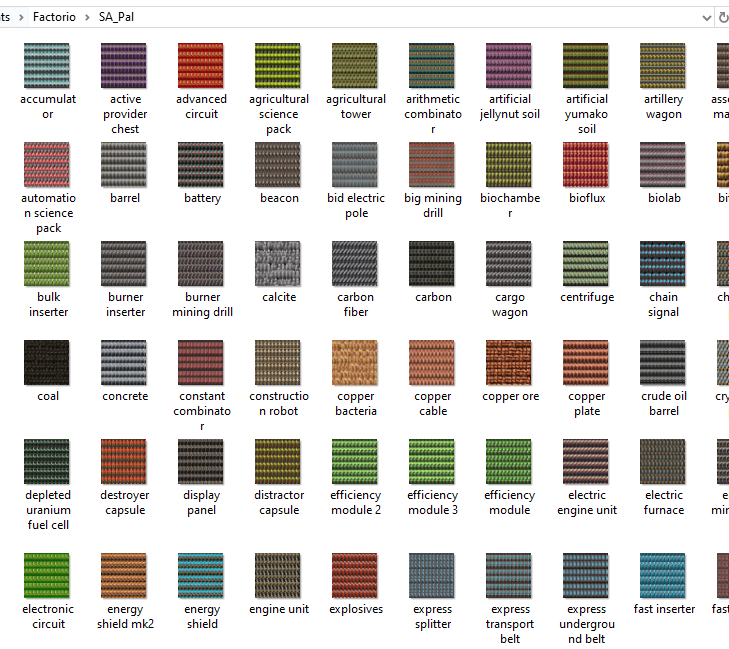Select the big mining drill file

click(431, 165)
